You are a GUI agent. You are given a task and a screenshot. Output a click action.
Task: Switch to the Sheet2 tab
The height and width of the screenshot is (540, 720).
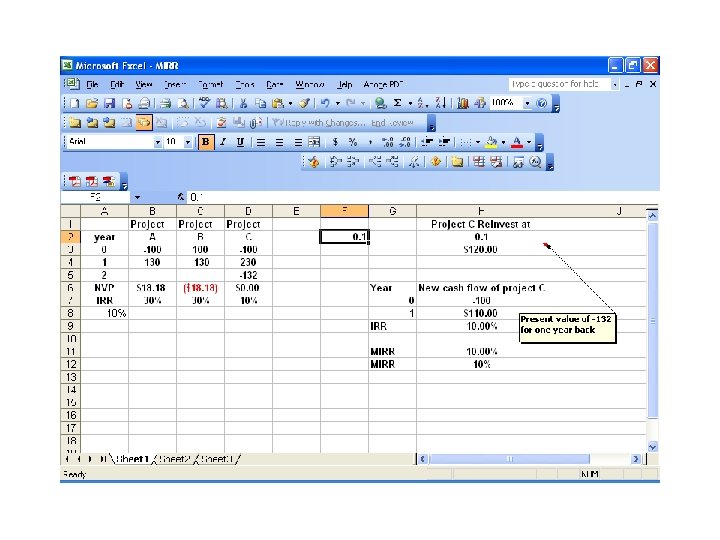[174, 459]
